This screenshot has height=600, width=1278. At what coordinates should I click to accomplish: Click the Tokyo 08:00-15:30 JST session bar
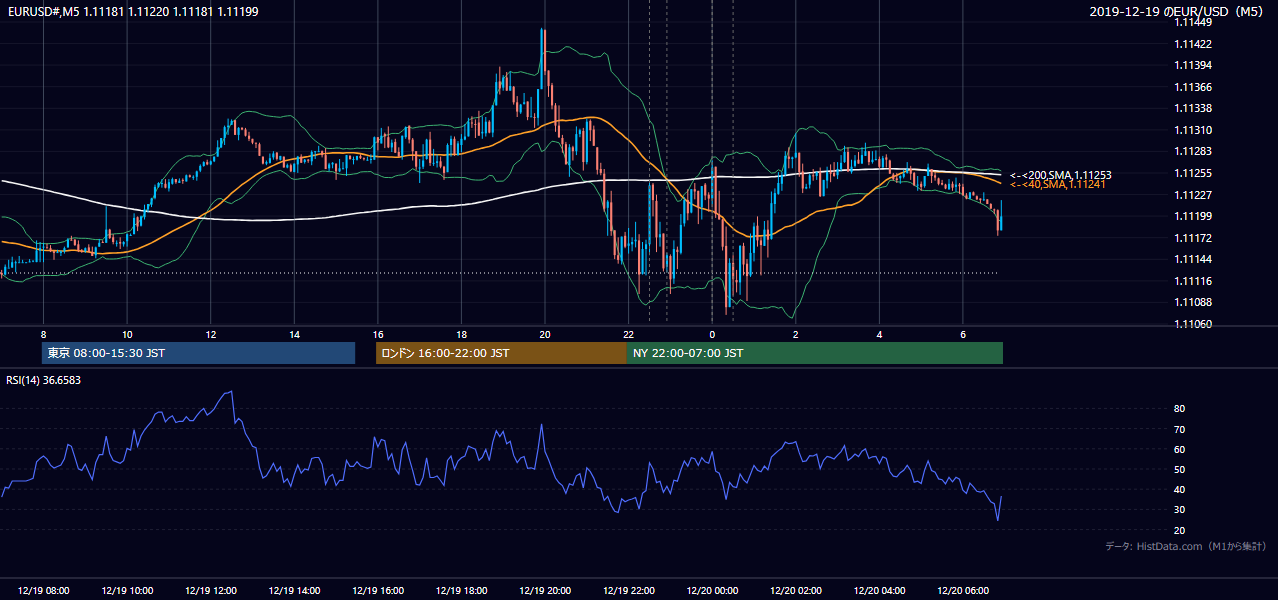click(x=198, y=353)
